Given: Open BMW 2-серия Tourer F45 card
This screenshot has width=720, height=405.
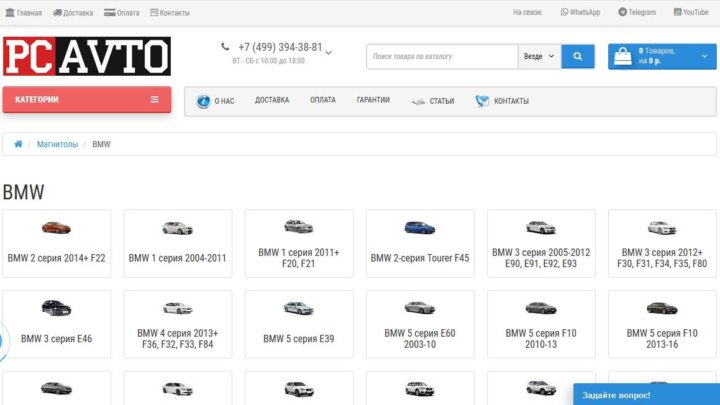Looking at the screenshot, I should click(420, 243).
